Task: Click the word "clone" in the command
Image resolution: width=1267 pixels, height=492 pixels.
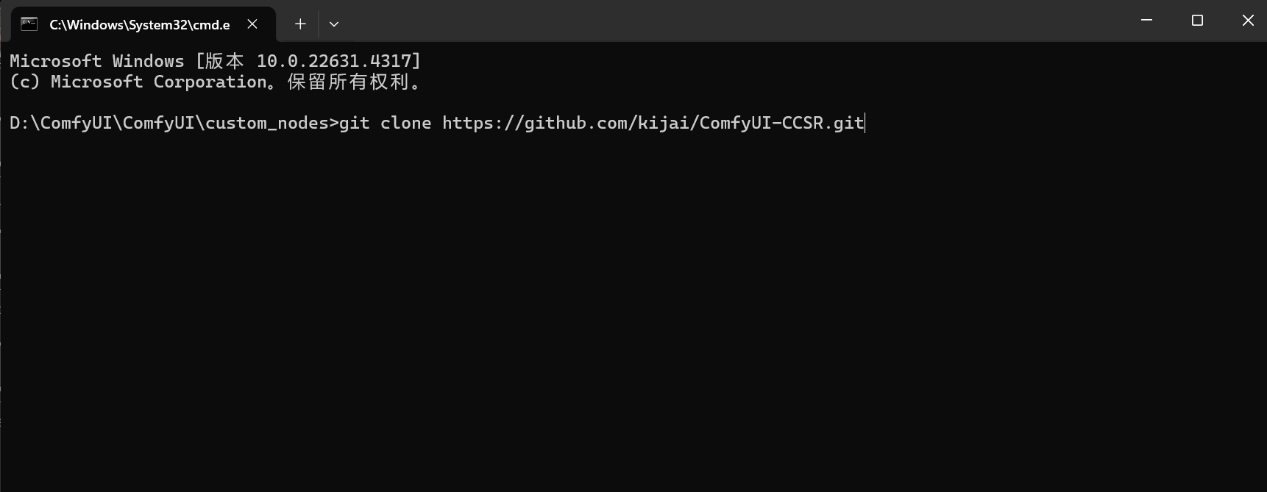Action: (x=406, y=123)
